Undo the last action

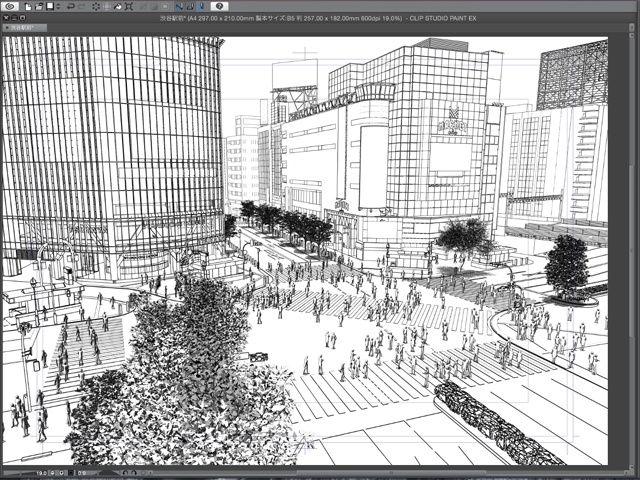coord(71,6)
